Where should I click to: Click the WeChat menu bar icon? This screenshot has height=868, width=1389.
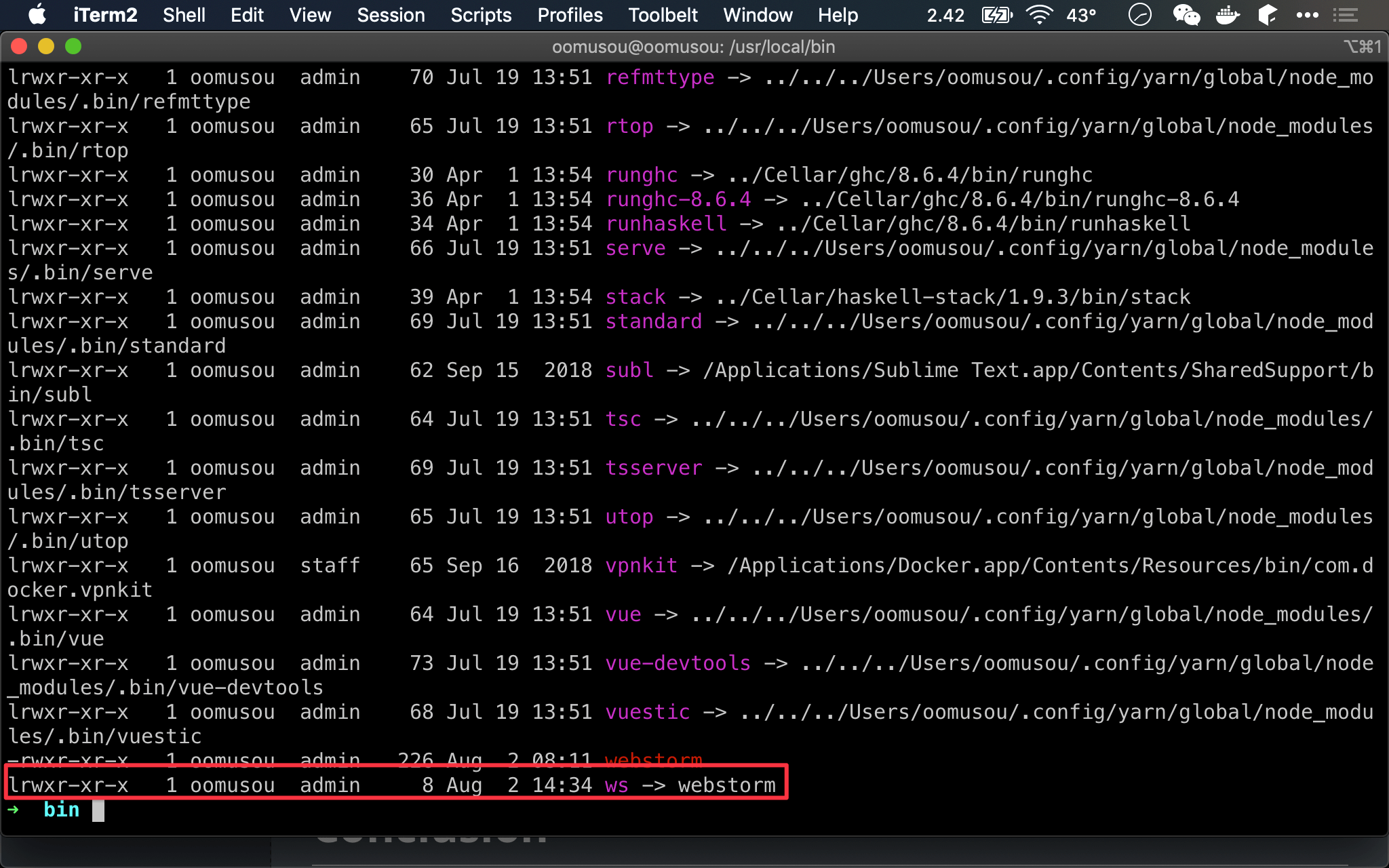click(1186, 15)
